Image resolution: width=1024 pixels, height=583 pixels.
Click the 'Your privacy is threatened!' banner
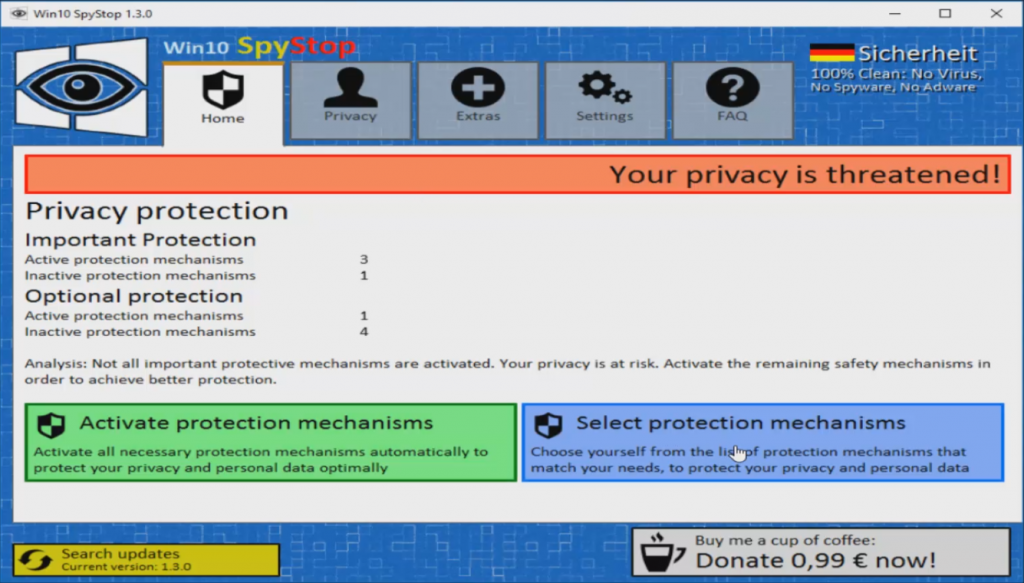517,174
